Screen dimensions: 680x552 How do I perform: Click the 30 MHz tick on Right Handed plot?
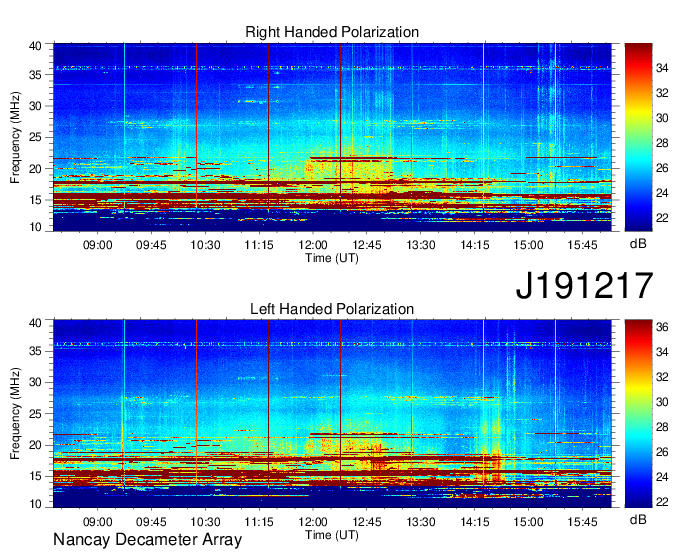point(35,106)
